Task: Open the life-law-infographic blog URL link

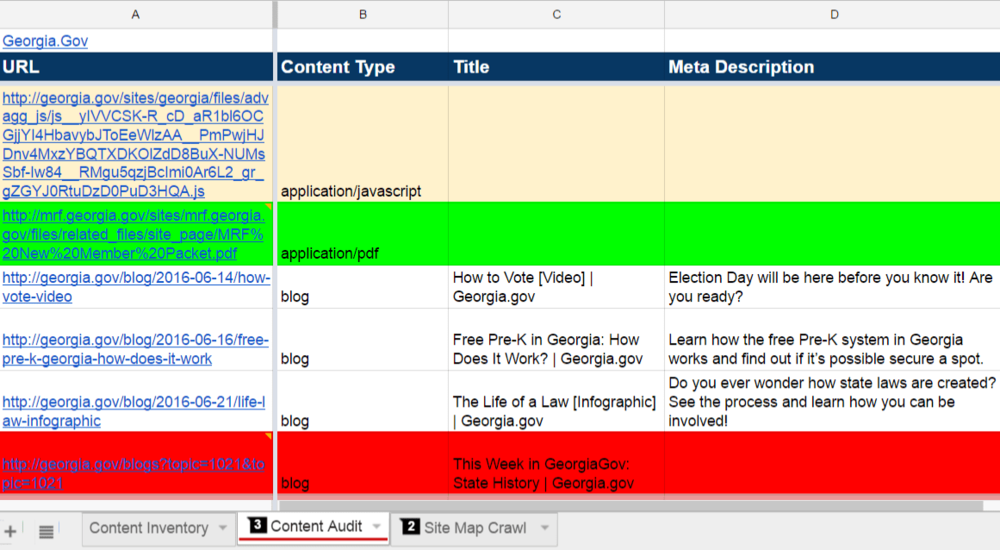Action: click(x=134, y=412)
